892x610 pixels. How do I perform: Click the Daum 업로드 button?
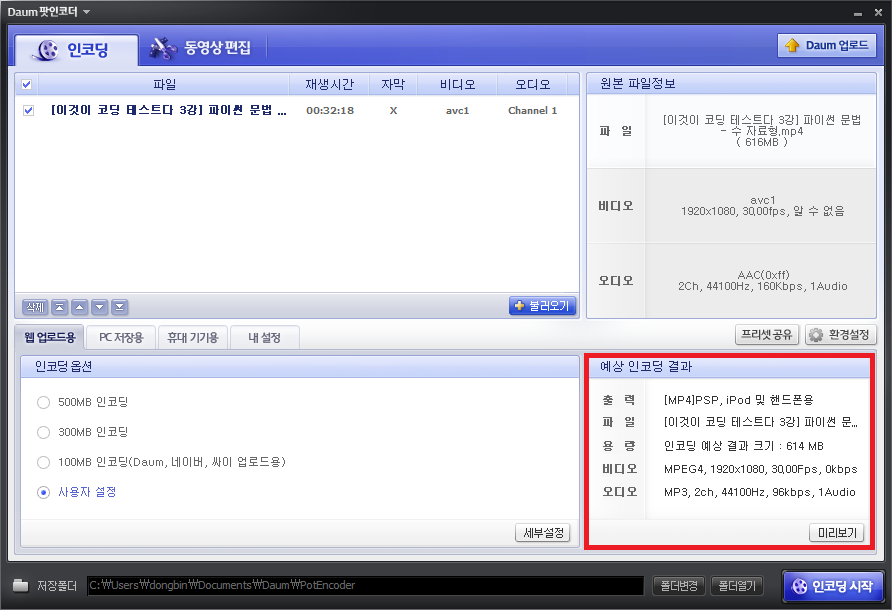click(827, 46)
